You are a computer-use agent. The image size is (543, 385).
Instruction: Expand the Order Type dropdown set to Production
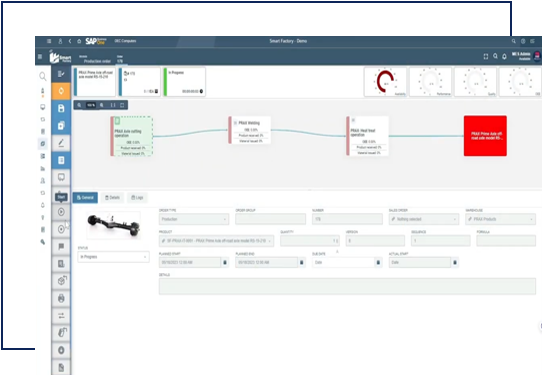[x=194, y=219]
